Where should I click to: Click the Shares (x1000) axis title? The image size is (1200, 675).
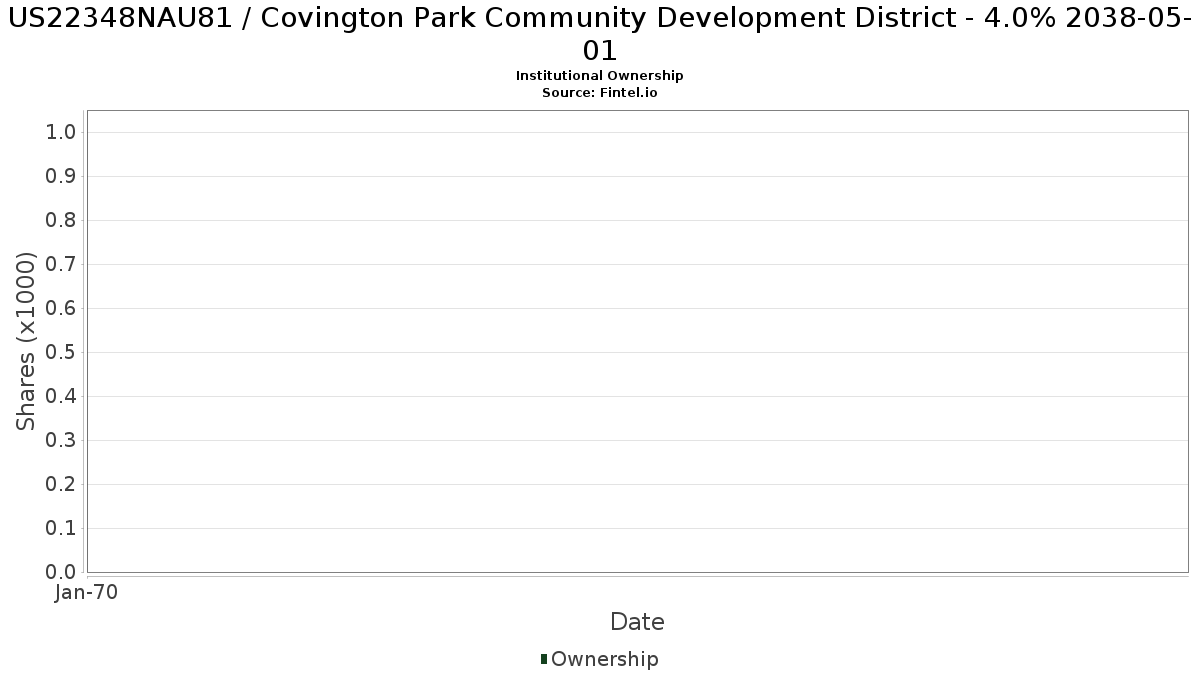point(27,341)
